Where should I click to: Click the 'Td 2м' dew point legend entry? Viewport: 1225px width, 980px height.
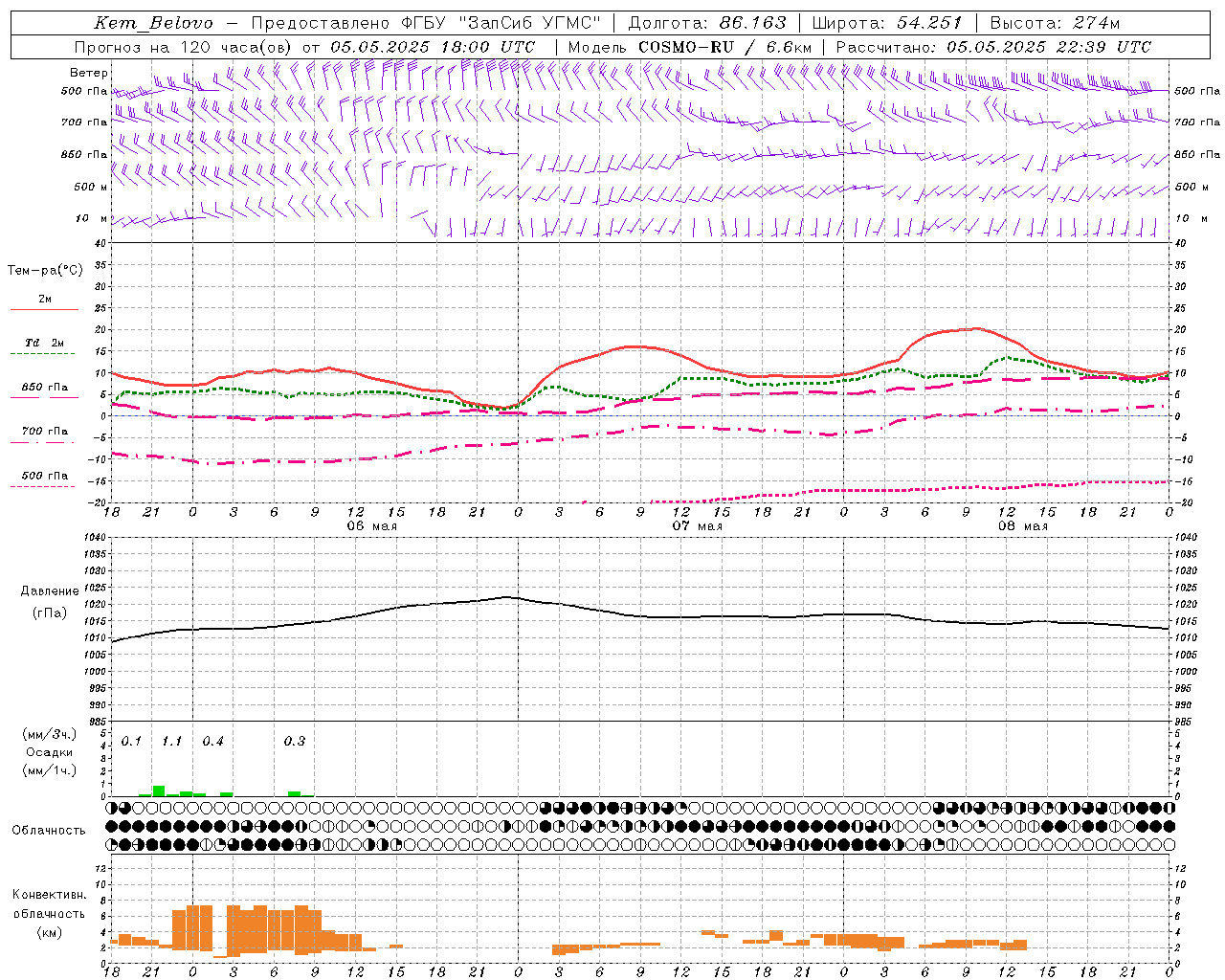pyautogui.click(x=45, y=343)
